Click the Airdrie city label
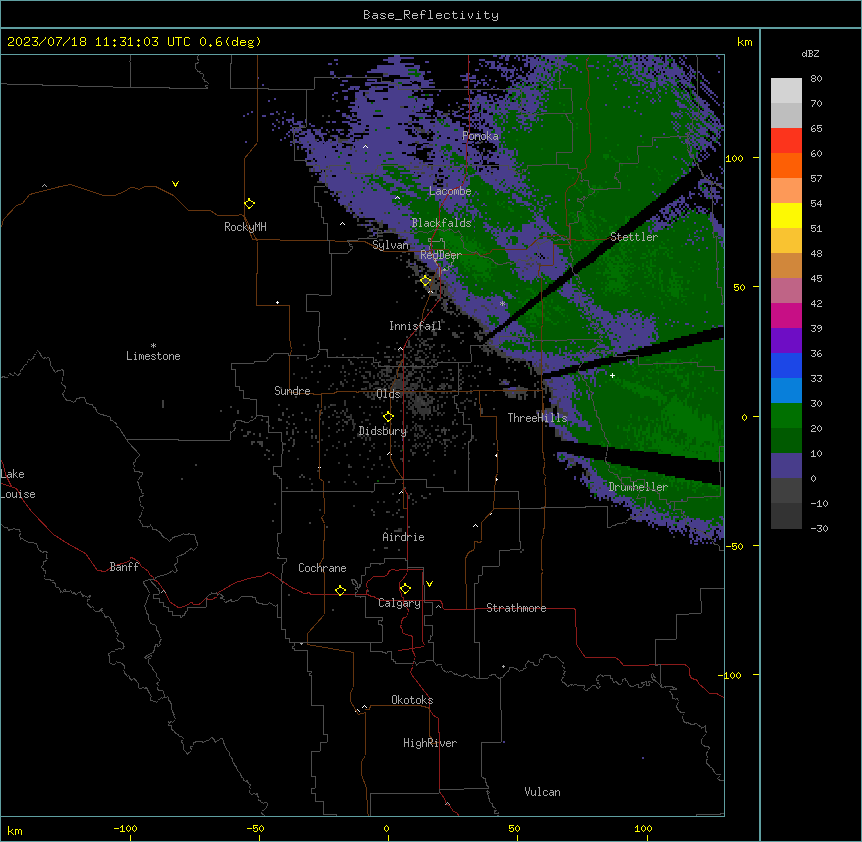 pyautogui.click(x=403, y=537)
